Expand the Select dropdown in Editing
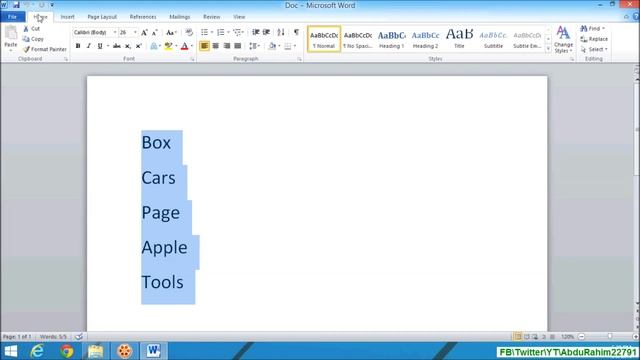 (595, 49)
